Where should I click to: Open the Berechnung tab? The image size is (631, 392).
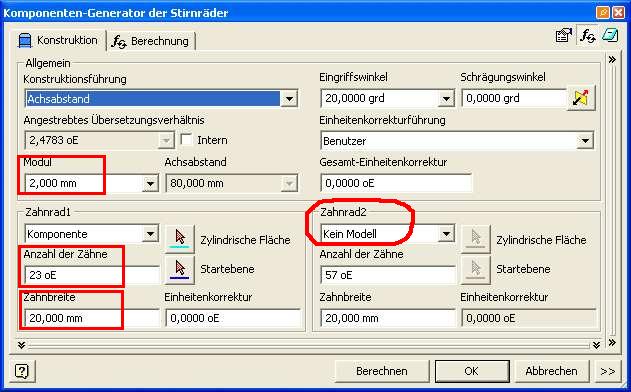[151, 41]
